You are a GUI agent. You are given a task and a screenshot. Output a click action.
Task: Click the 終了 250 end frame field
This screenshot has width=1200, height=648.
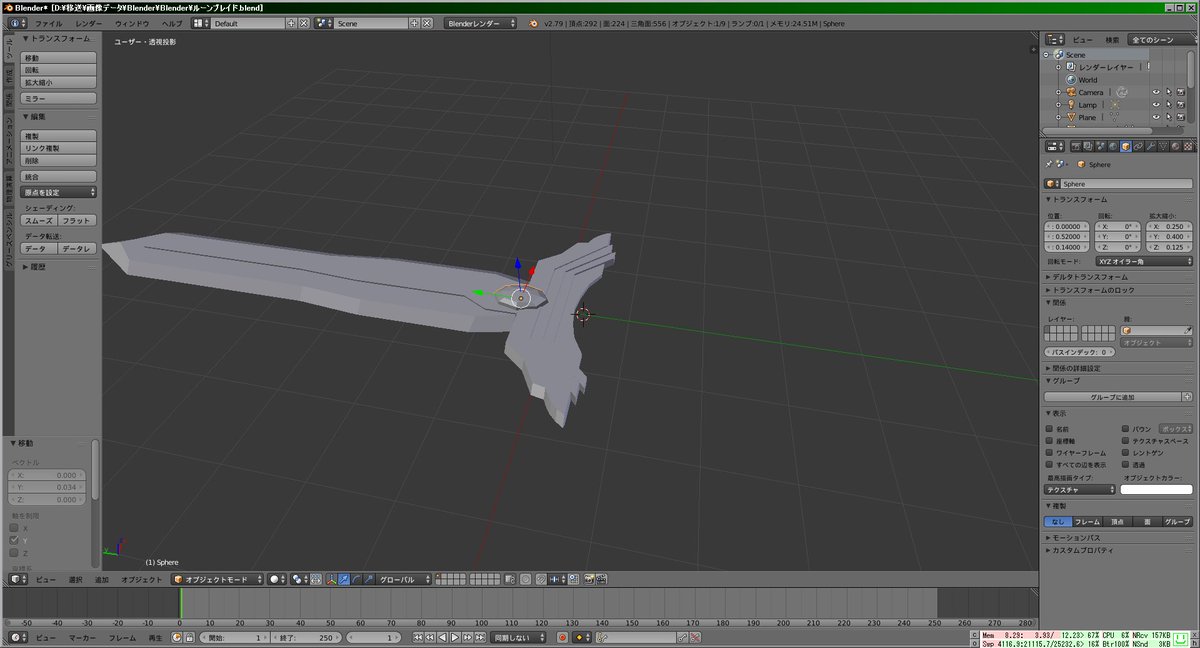pyautogui.click(x=306, y=637)
